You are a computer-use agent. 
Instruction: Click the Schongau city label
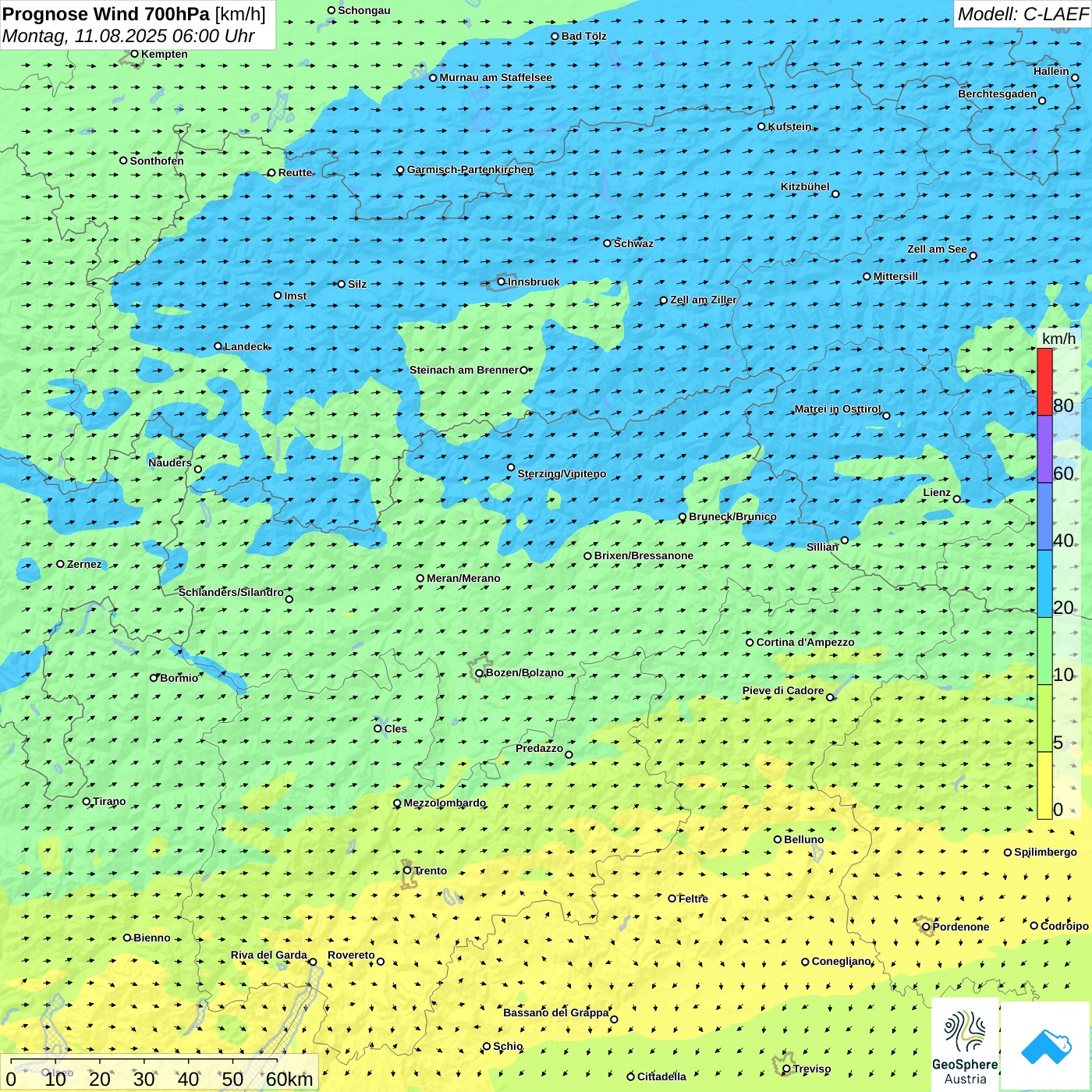pyautogui.click(x=363, y=10)
